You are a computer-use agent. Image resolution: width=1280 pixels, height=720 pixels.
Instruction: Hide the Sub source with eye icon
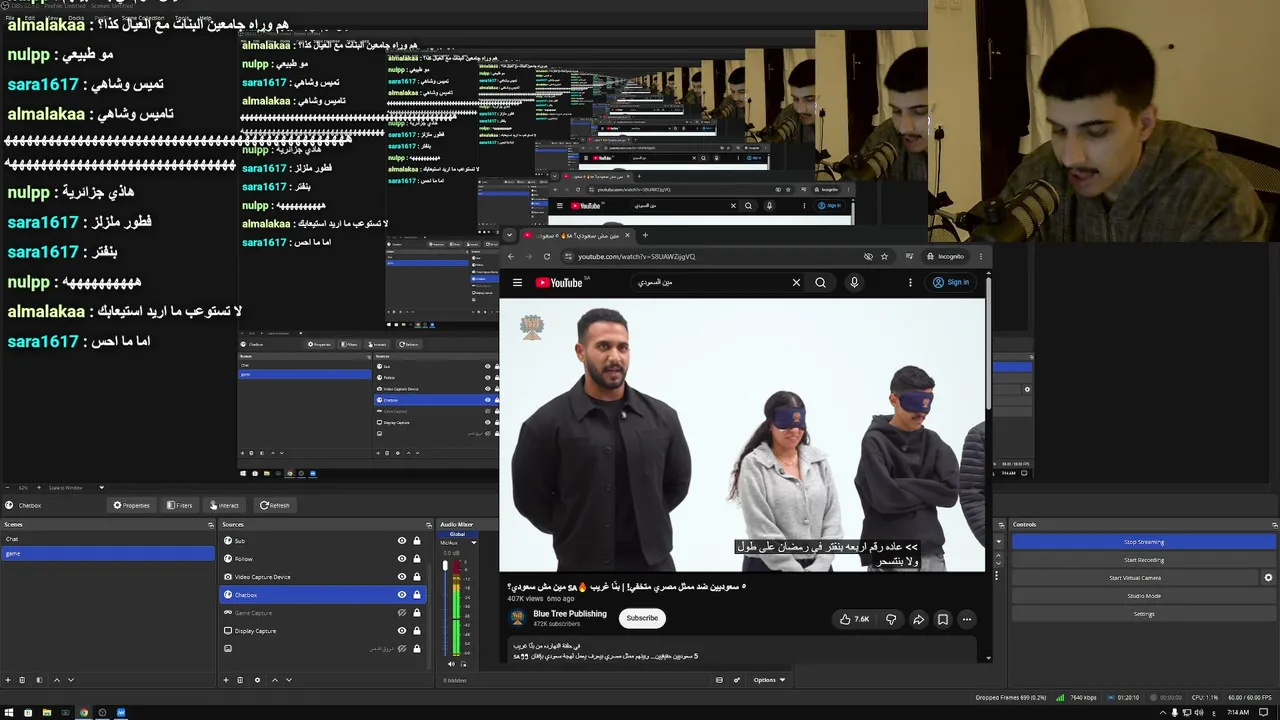coord(402,541)
